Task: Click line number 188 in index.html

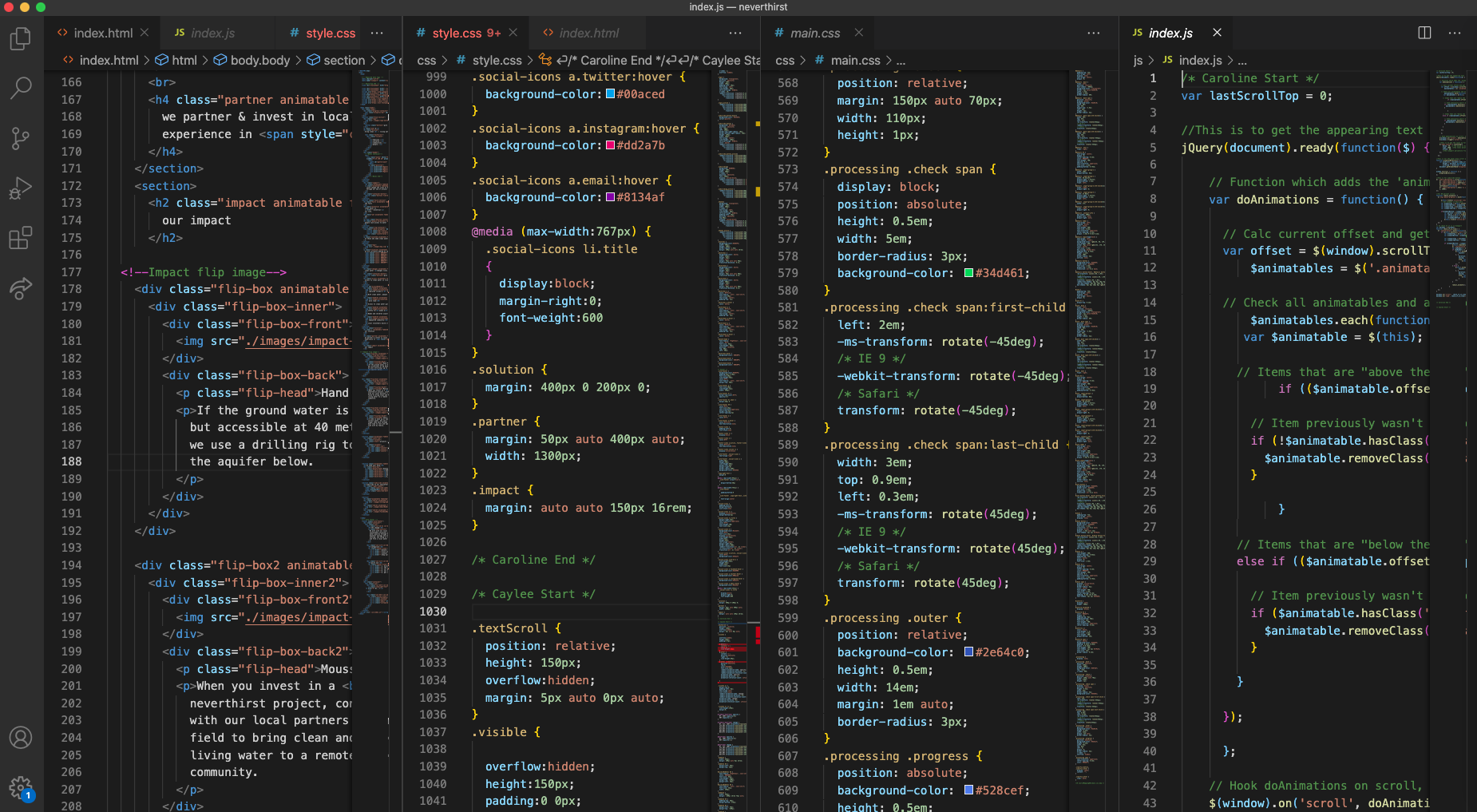Action: click(x=72, y=461)
